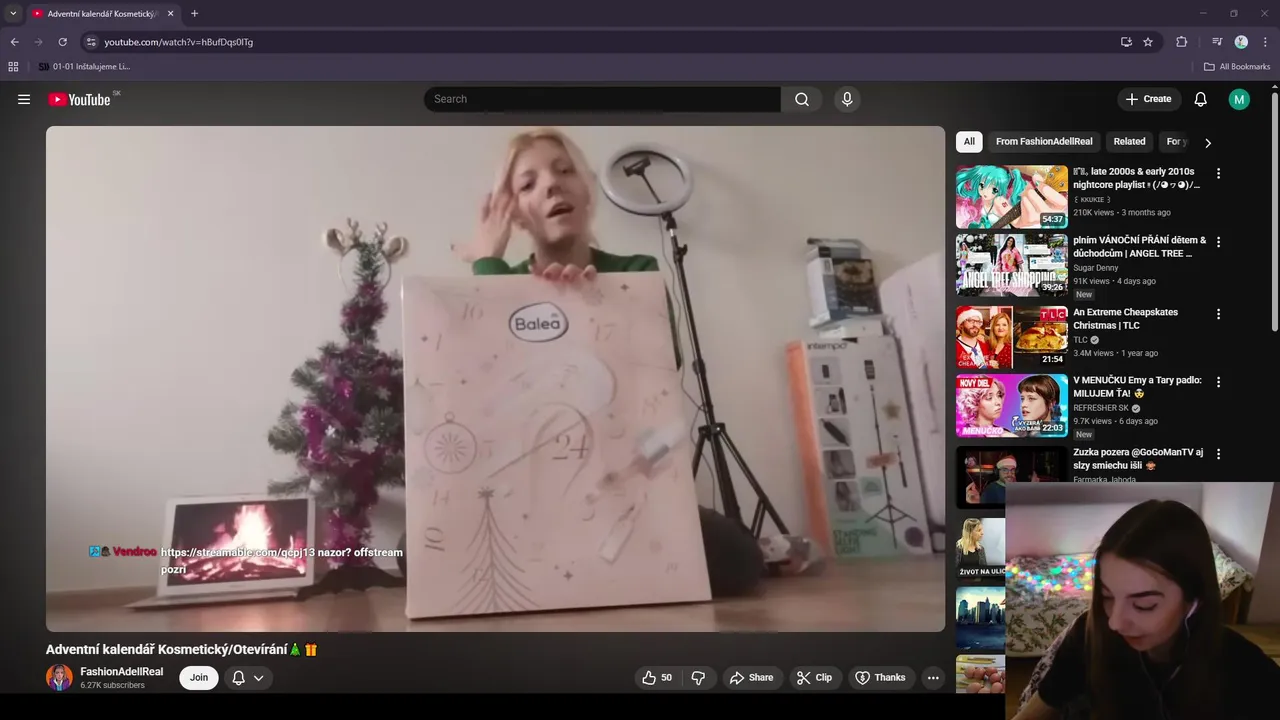Click the Create button
The height and width of the screenshot is (720, 1280).
point(1148,99)
